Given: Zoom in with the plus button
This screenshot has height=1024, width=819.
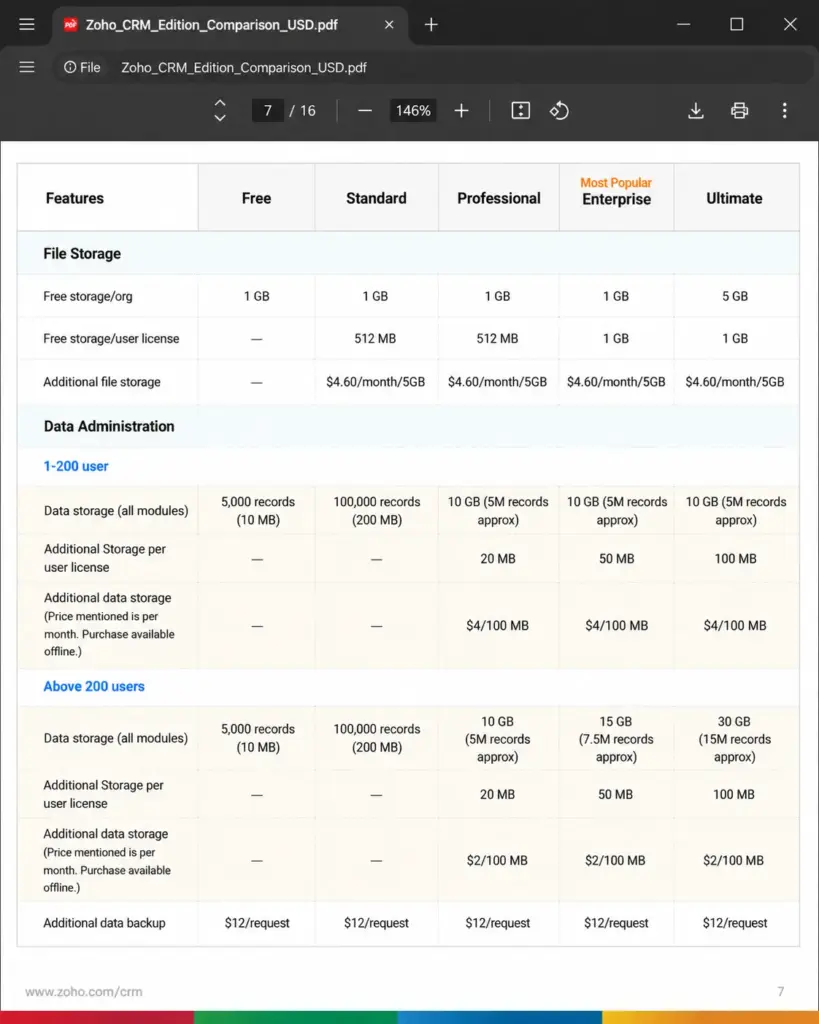Looking at the screenshot, I should tap(462, 111).
